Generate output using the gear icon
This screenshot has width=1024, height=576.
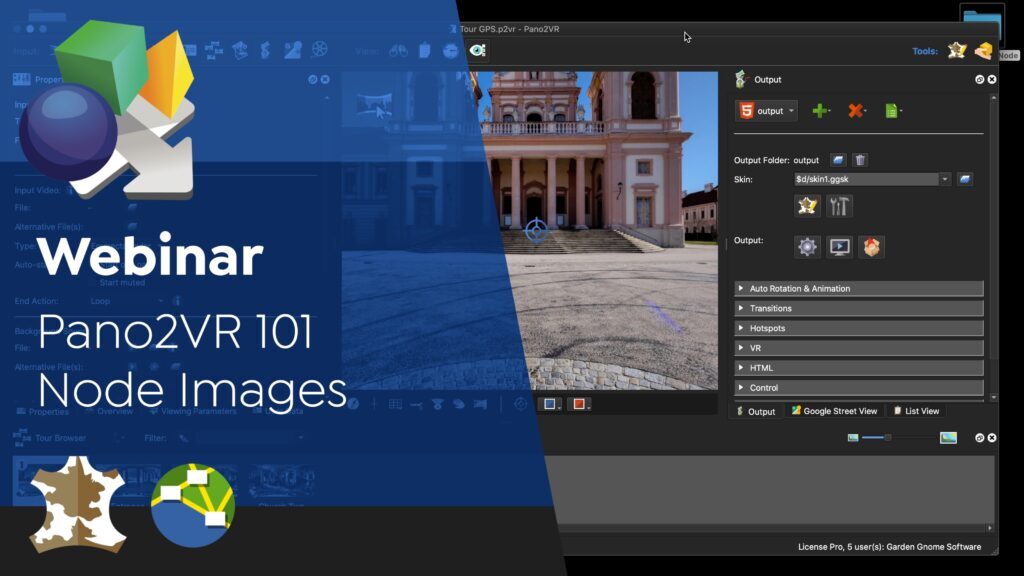(x=807, y=247)
